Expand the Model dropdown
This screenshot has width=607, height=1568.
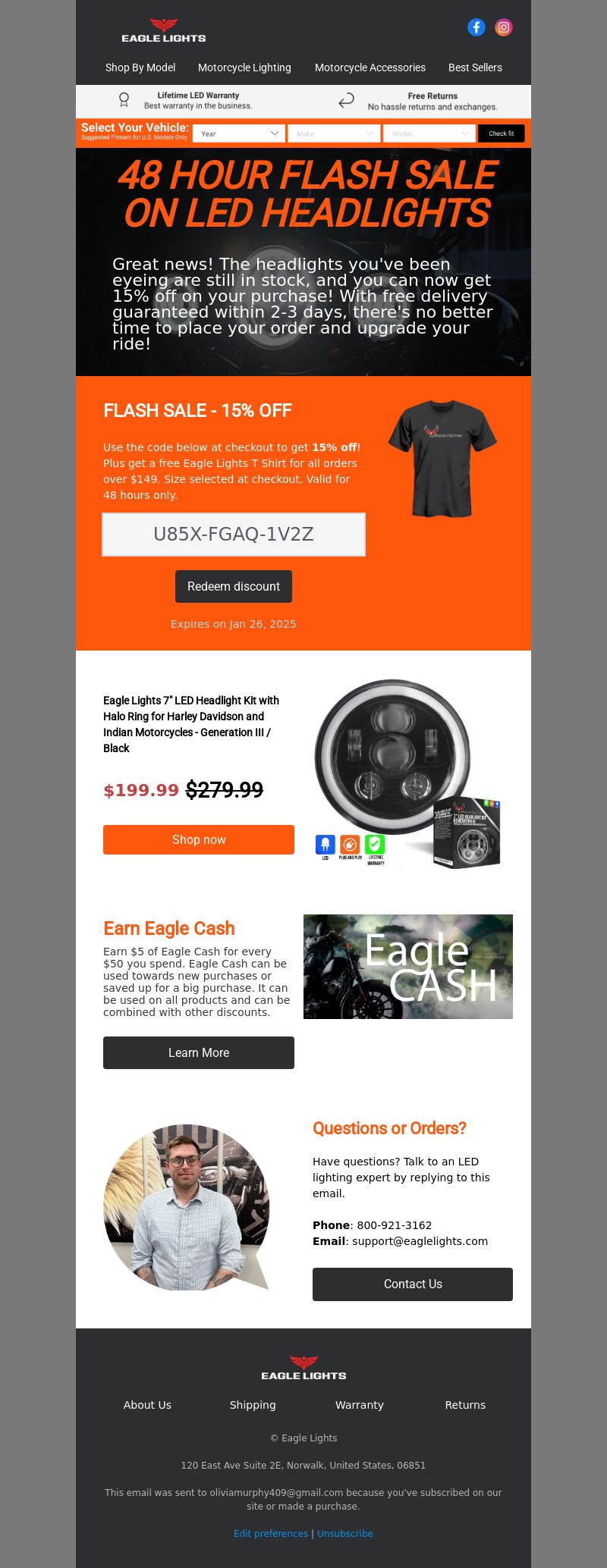(x=429, y=133)
